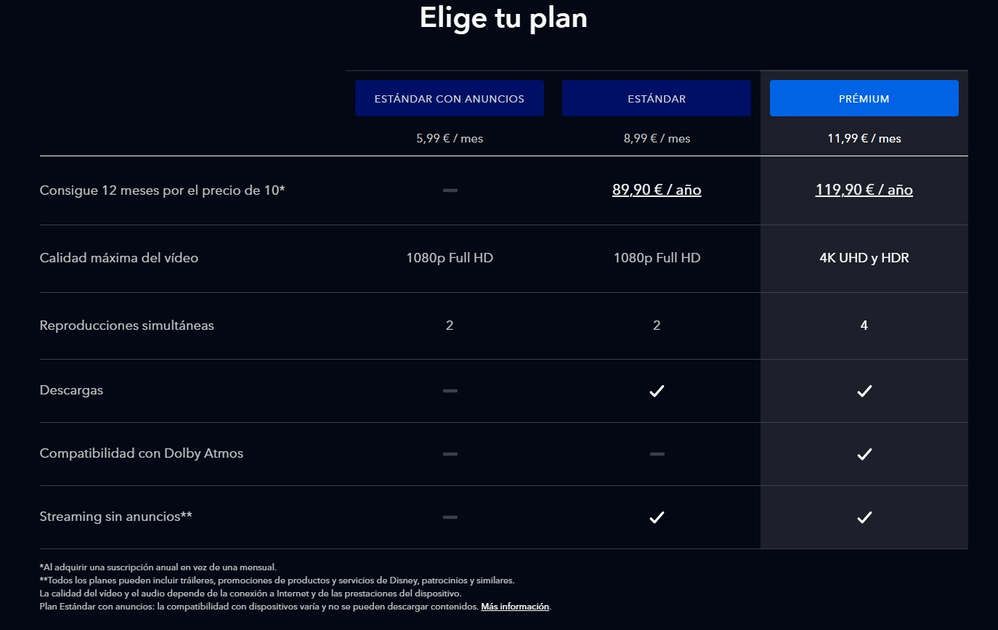Click Streaming sin anuncios checkmark under Prémium
The image size is (998, 630).
click(864, 517)
